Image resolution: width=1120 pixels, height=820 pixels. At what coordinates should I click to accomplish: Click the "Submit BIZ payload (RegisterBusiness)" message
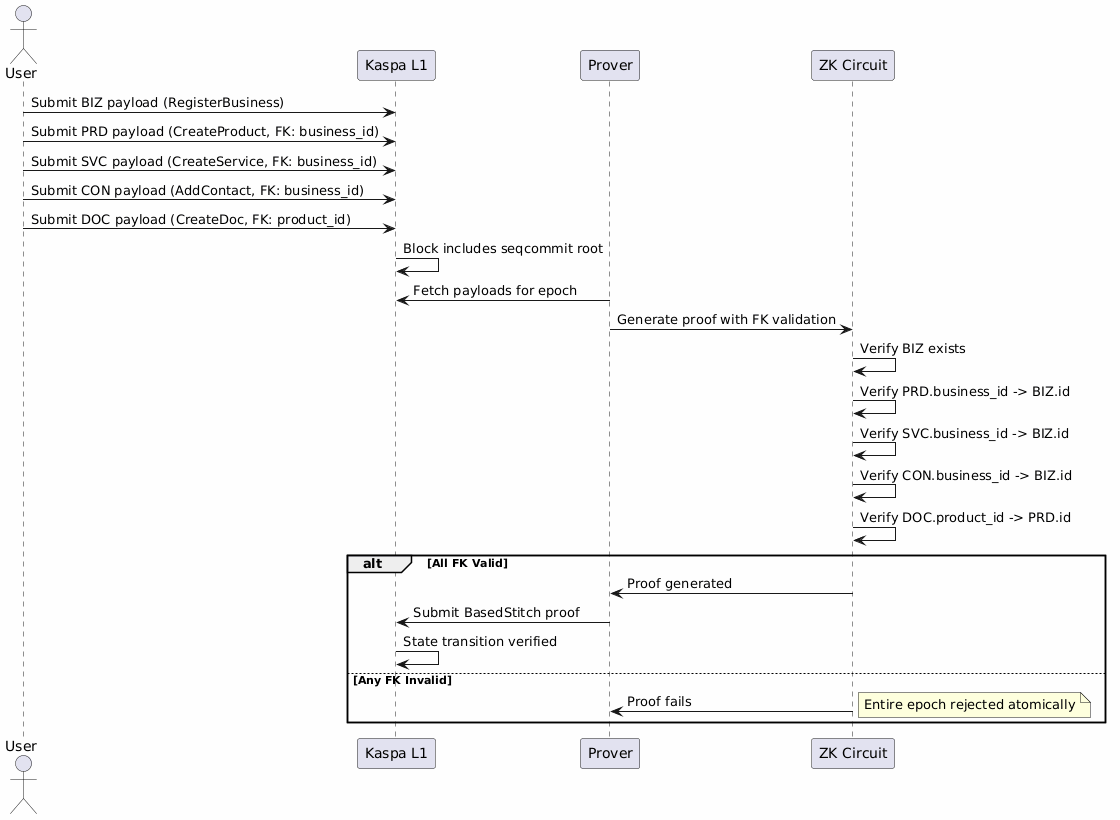coord(157,103)
